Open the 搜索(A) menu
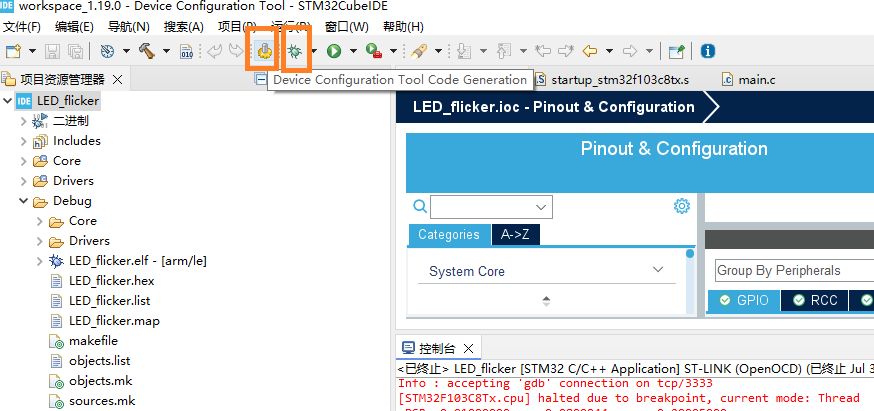Screen dimensions: 874x411 click(183, 27)
